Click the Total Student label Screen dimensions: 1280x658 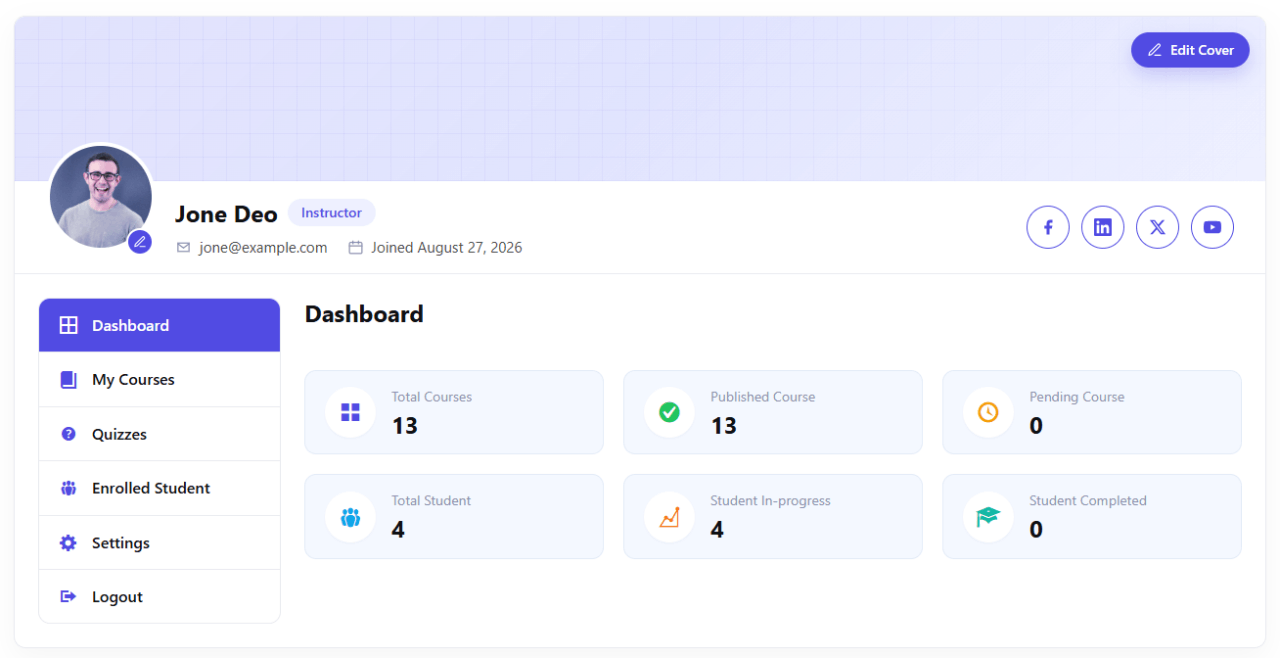point(431,501)
